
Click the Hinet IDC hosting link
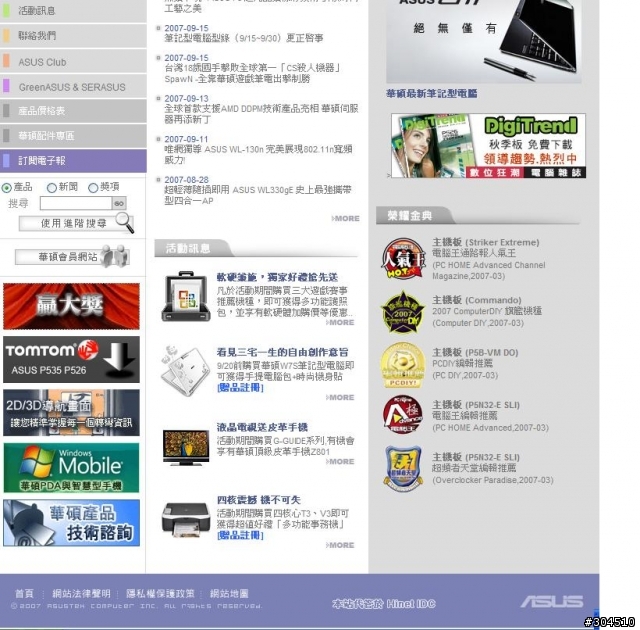[384, 603]
